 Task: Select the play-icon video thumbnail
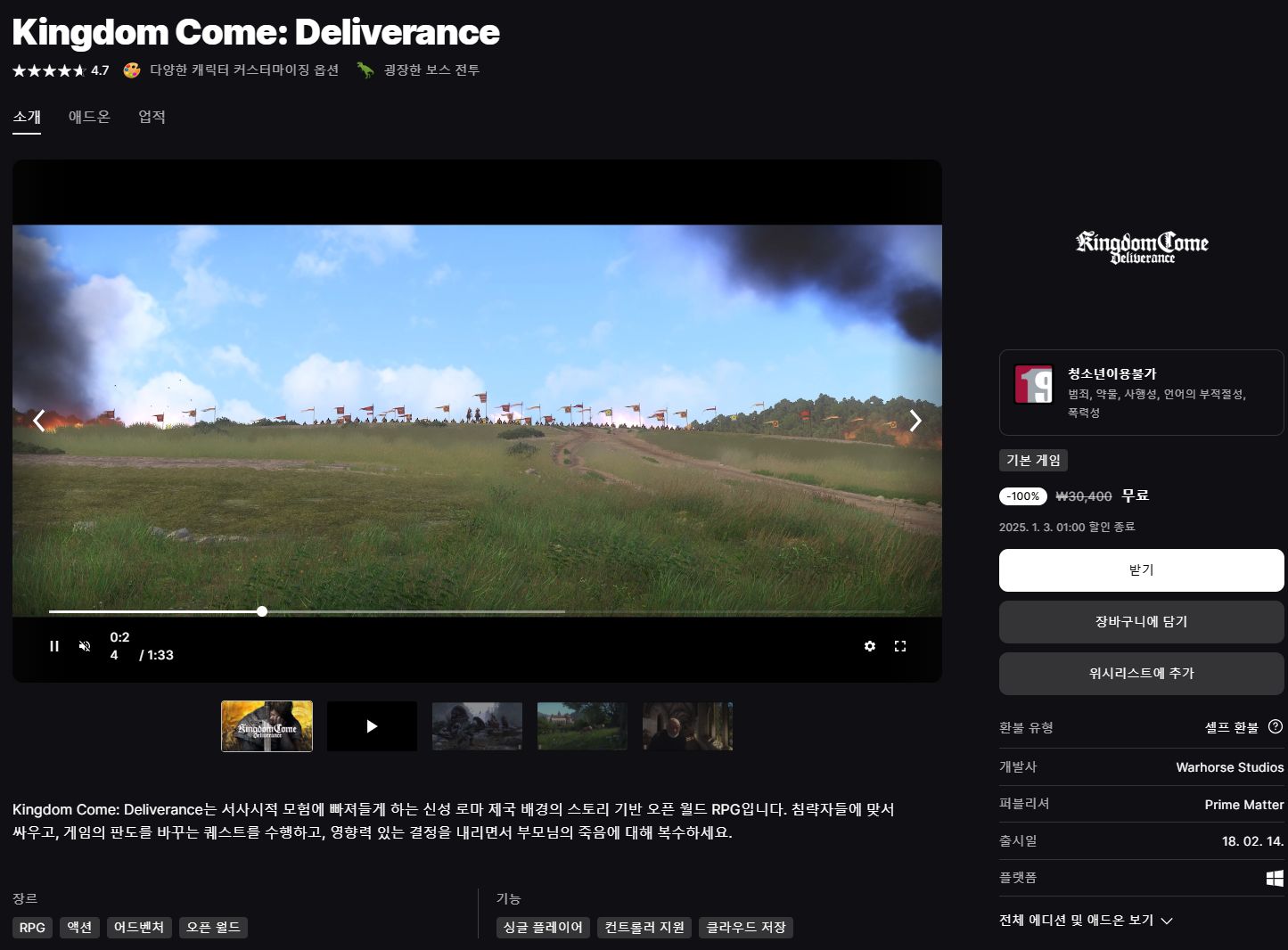coord(372,726)
